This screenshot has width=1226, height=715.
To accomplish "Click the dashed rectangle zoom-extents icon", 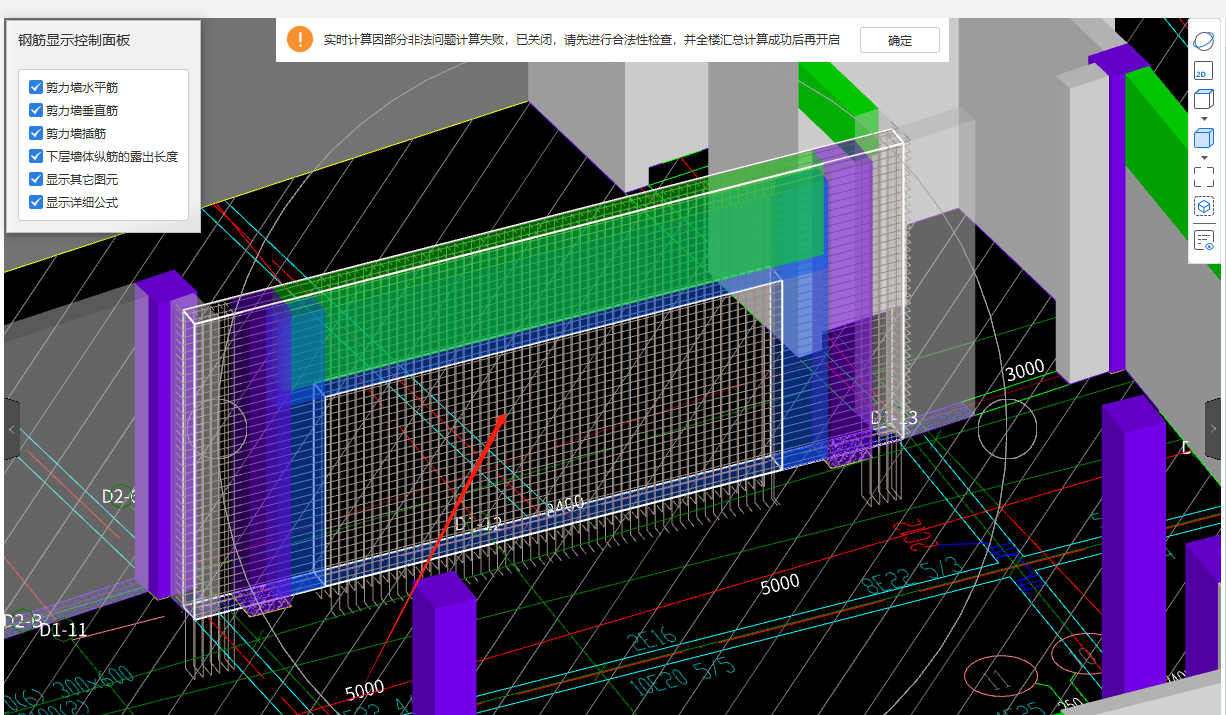I will tap(1204, 177).
